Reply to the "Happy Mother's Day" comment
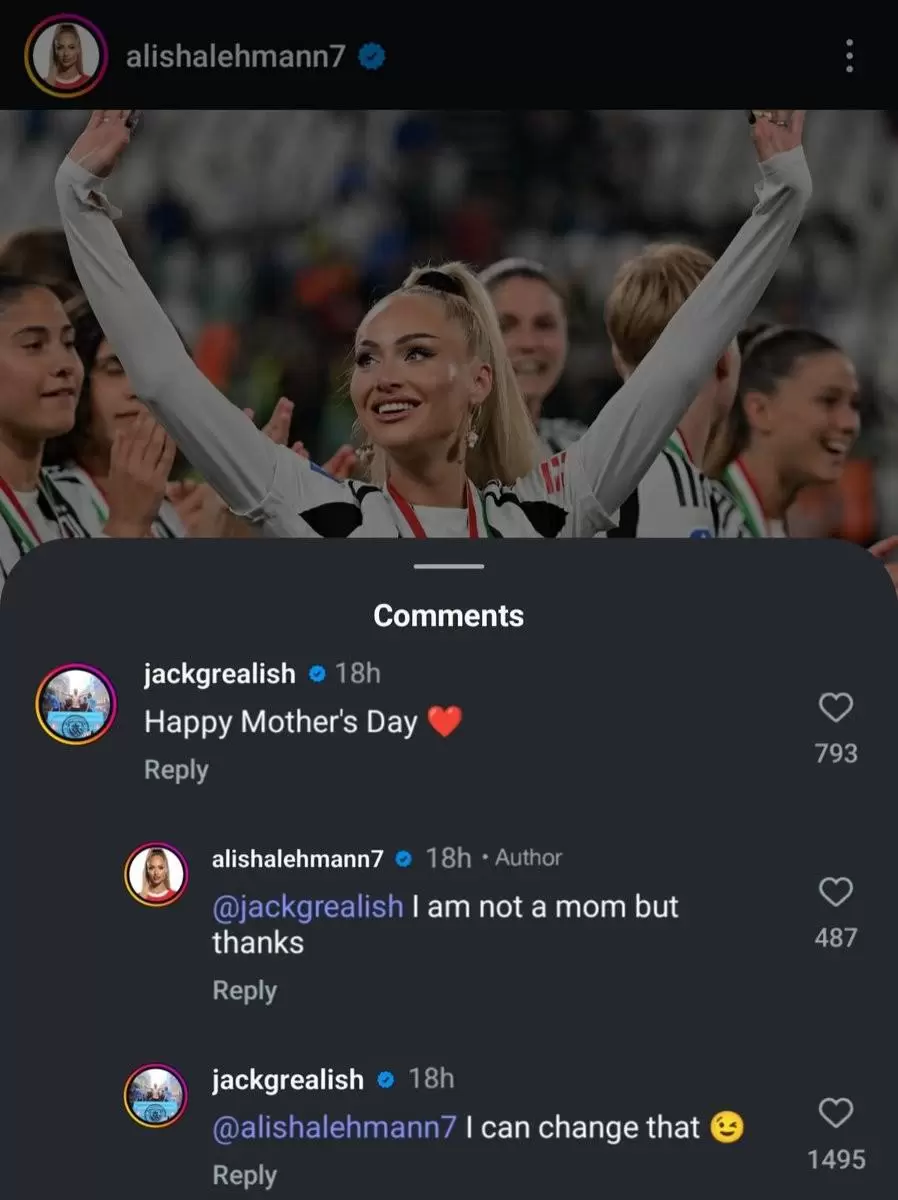898x1200 pixels. click(x=176, y=770)
